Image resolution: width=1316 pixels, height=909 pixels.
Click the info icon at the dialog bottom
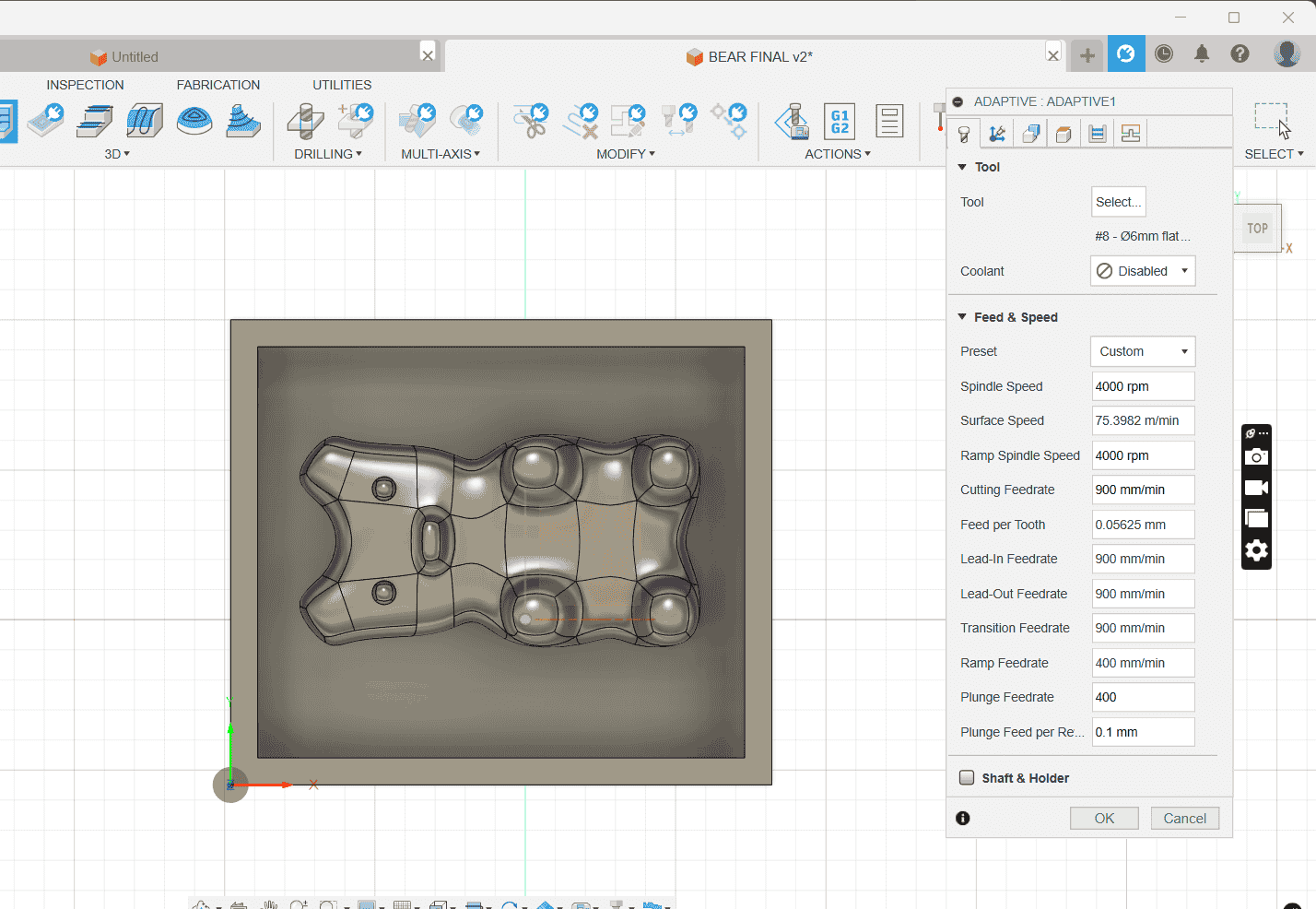963,818
